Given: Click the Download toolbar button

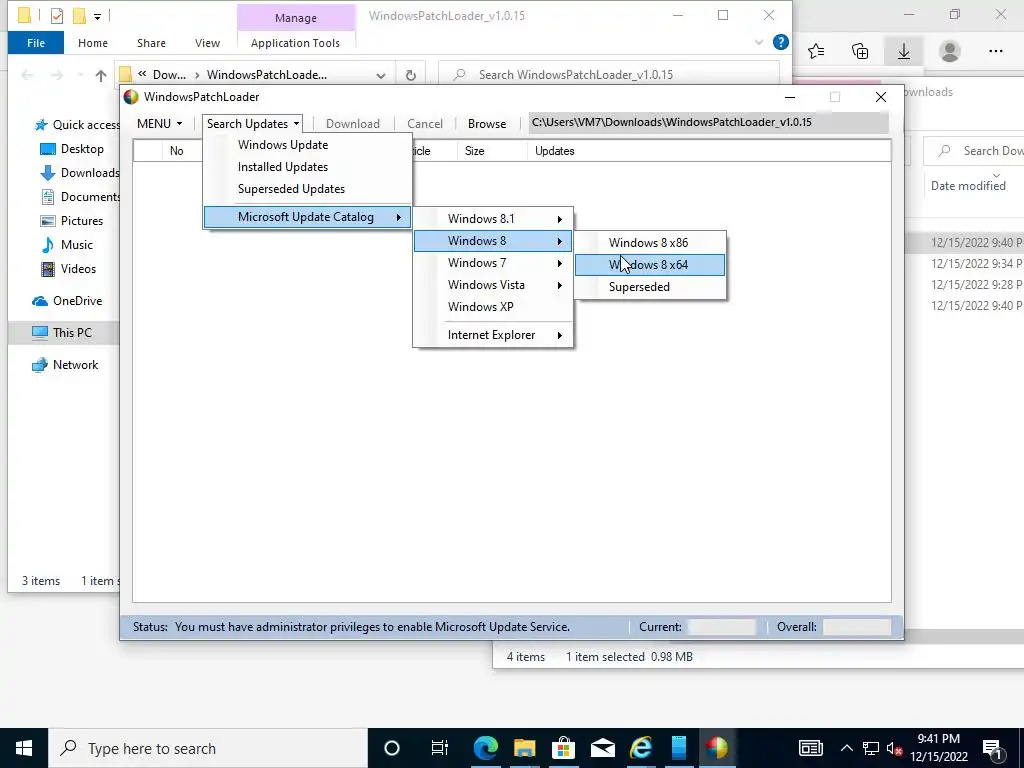Looking at the screenshot, I should point(353,123).
